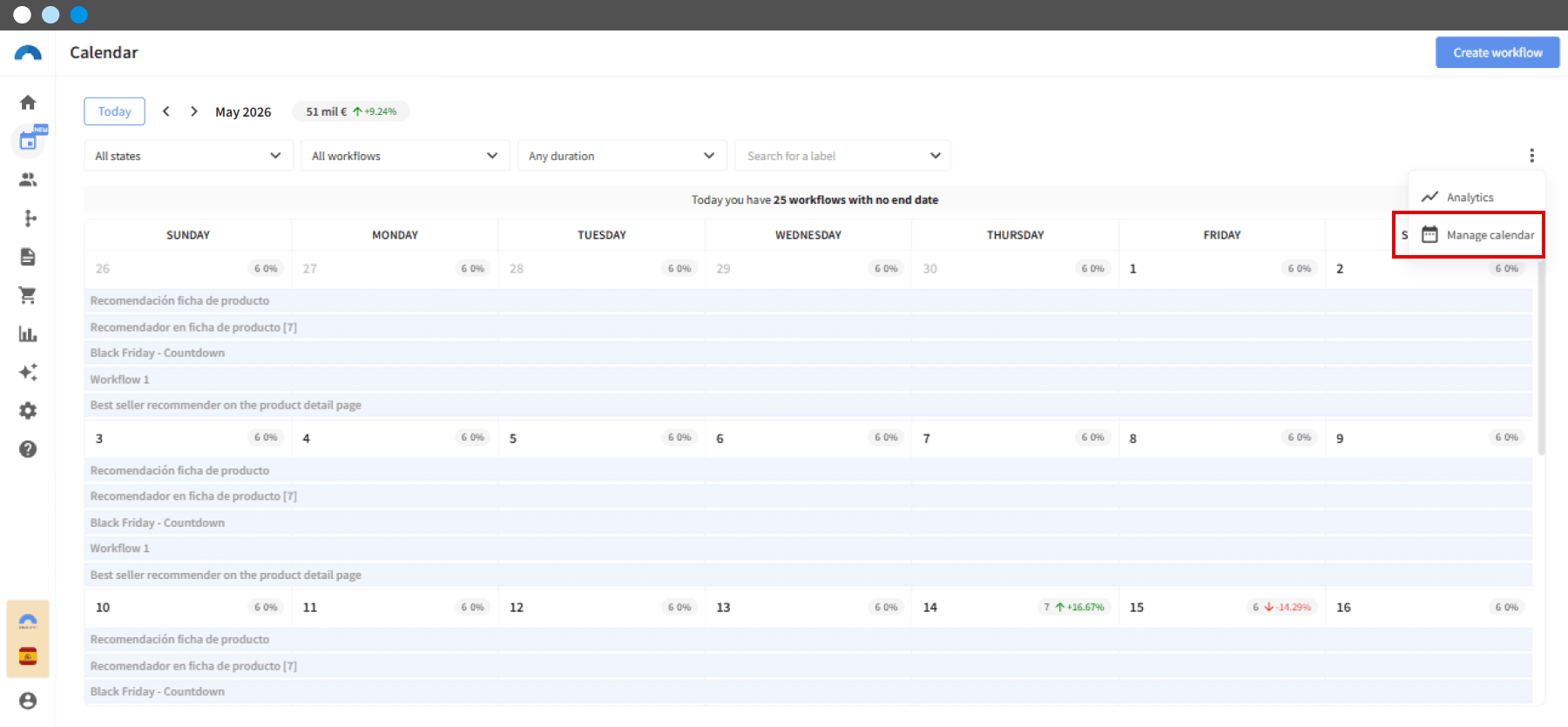Open first week's Recomendación ficha de producto

click(809, 300)
